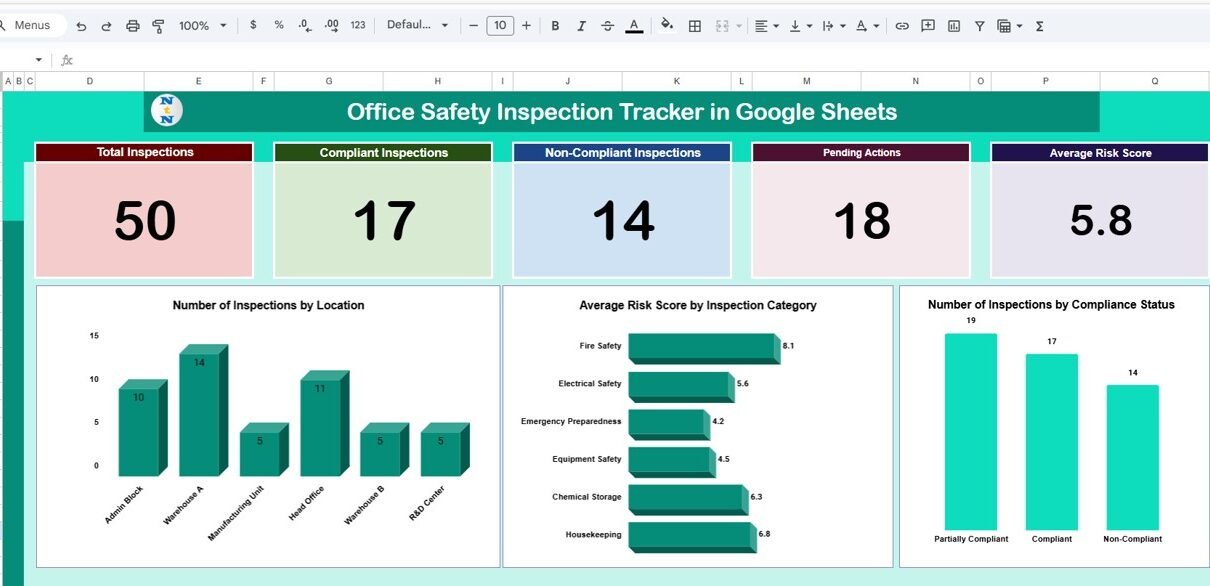Viewport: 1210px width, 586px height.
Task: Open the horizontal align dropdown
Action: pyautogui.click(x=767, y=26)
